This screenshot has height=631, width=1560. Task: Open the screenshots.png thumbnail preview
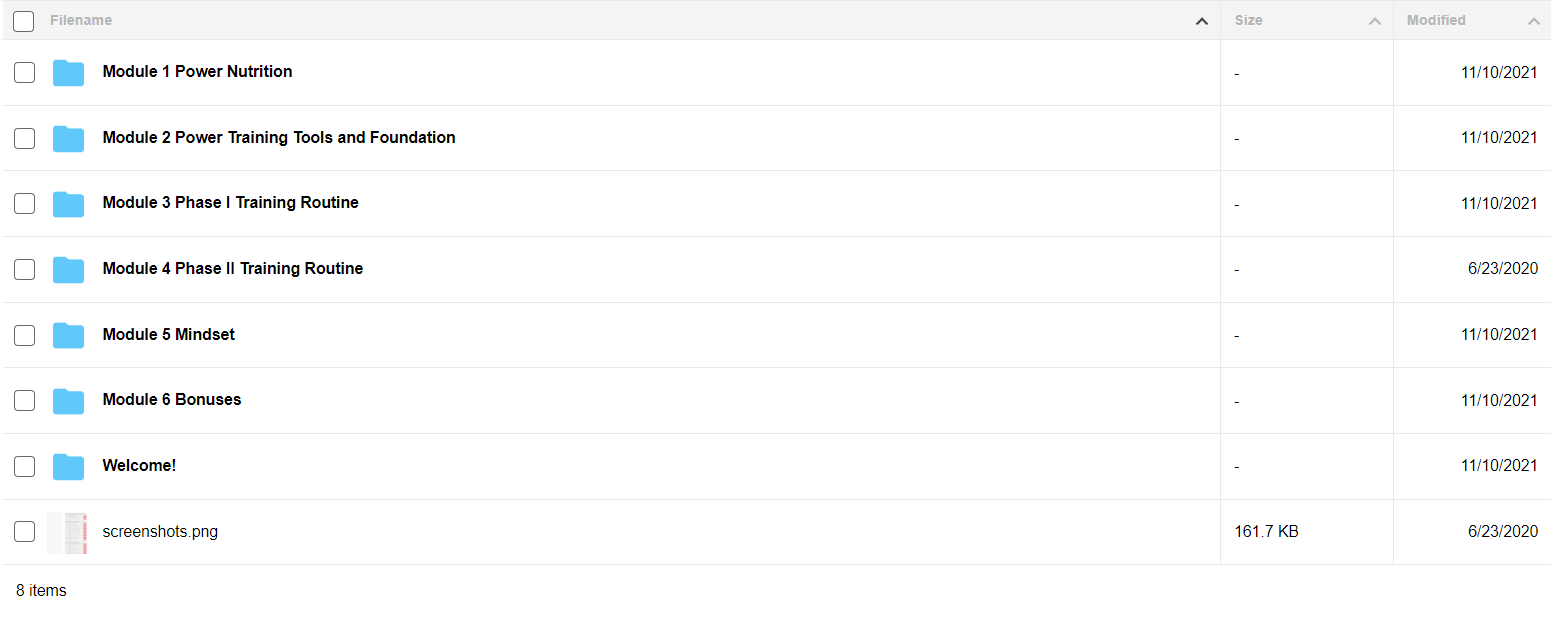coord(68,532)
